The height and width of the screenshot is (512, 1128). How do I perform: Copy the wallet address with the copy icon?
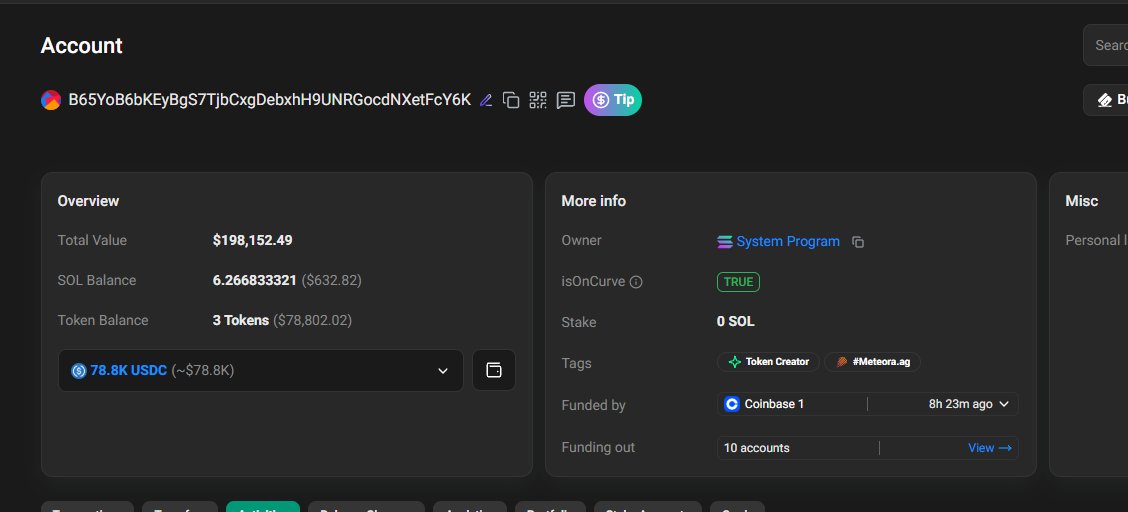point(511,100)
